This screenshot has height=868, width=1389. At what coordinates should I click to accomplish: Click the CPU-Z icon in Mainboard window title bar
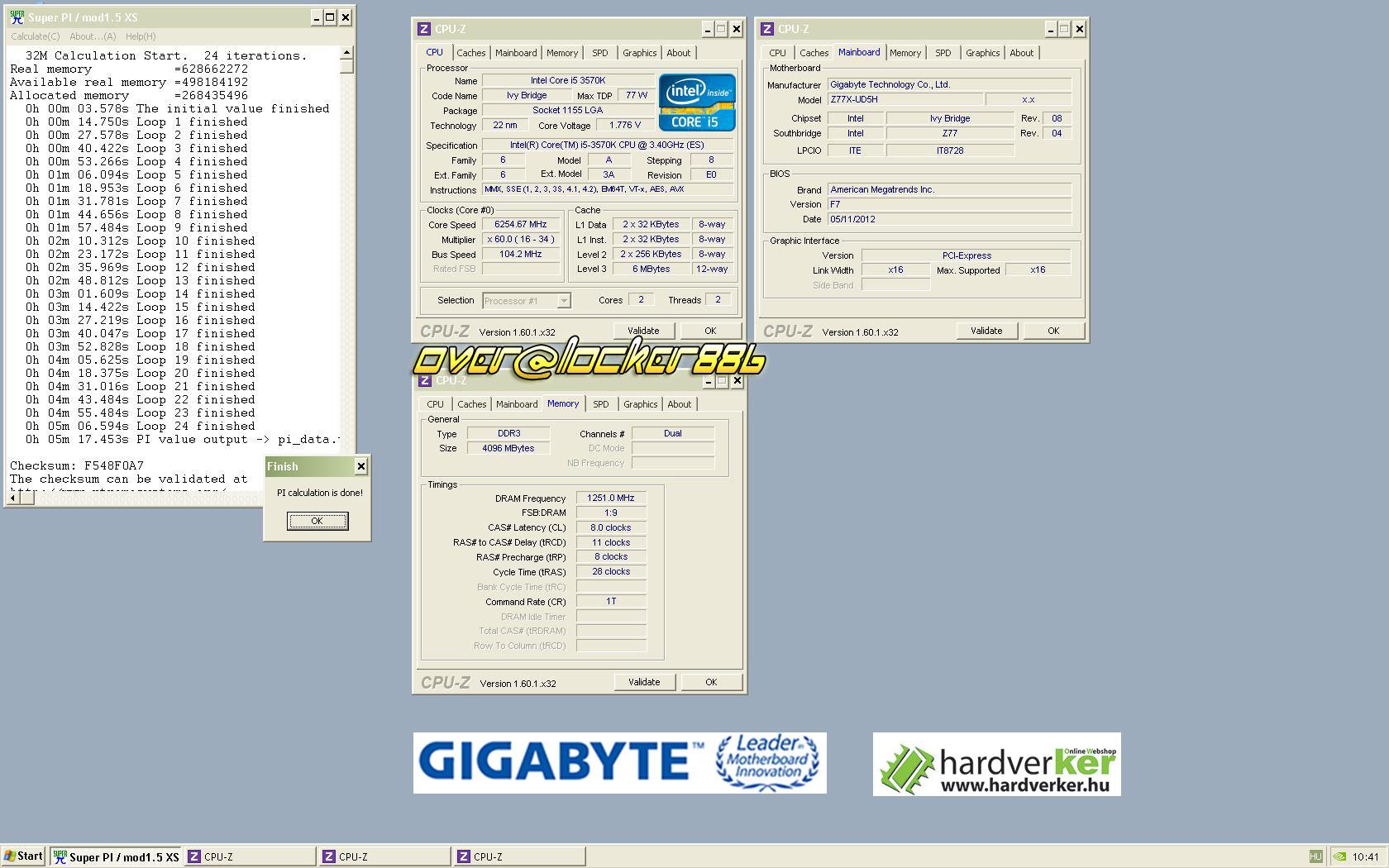(767, 29)
